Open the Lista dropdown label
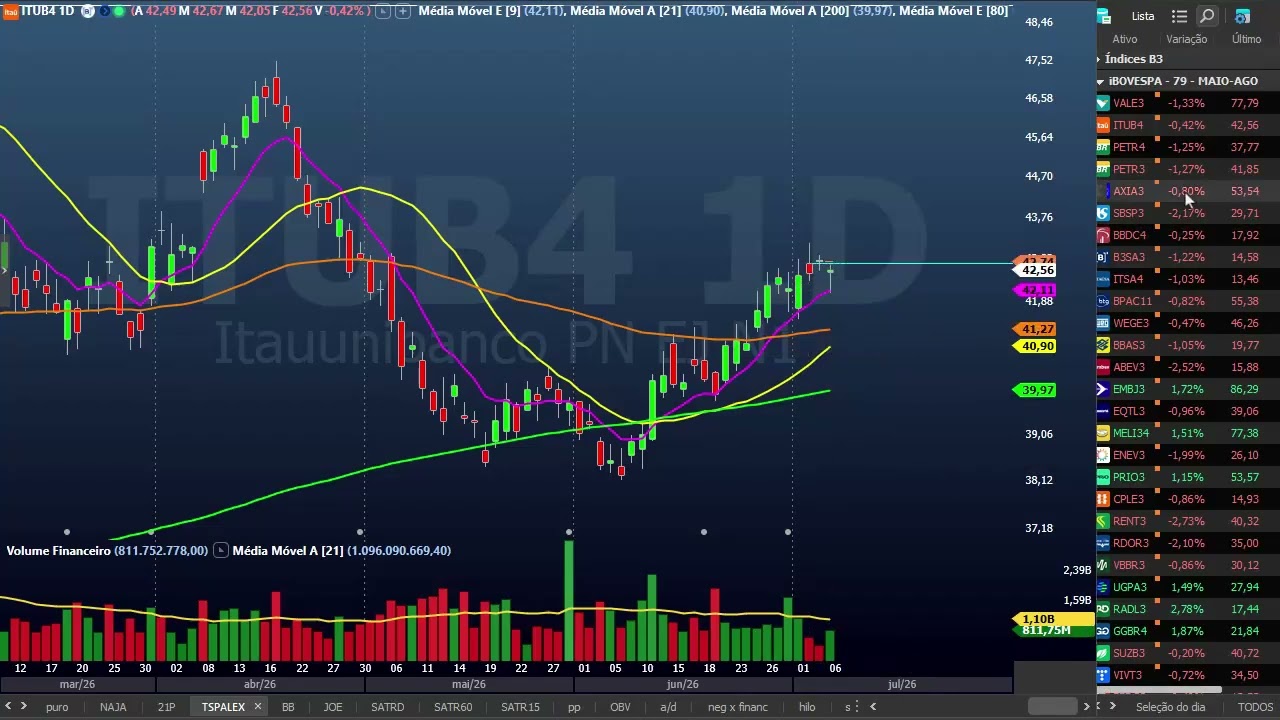The width and height of the screenshot is (1280, 720). click(1143, 16)
